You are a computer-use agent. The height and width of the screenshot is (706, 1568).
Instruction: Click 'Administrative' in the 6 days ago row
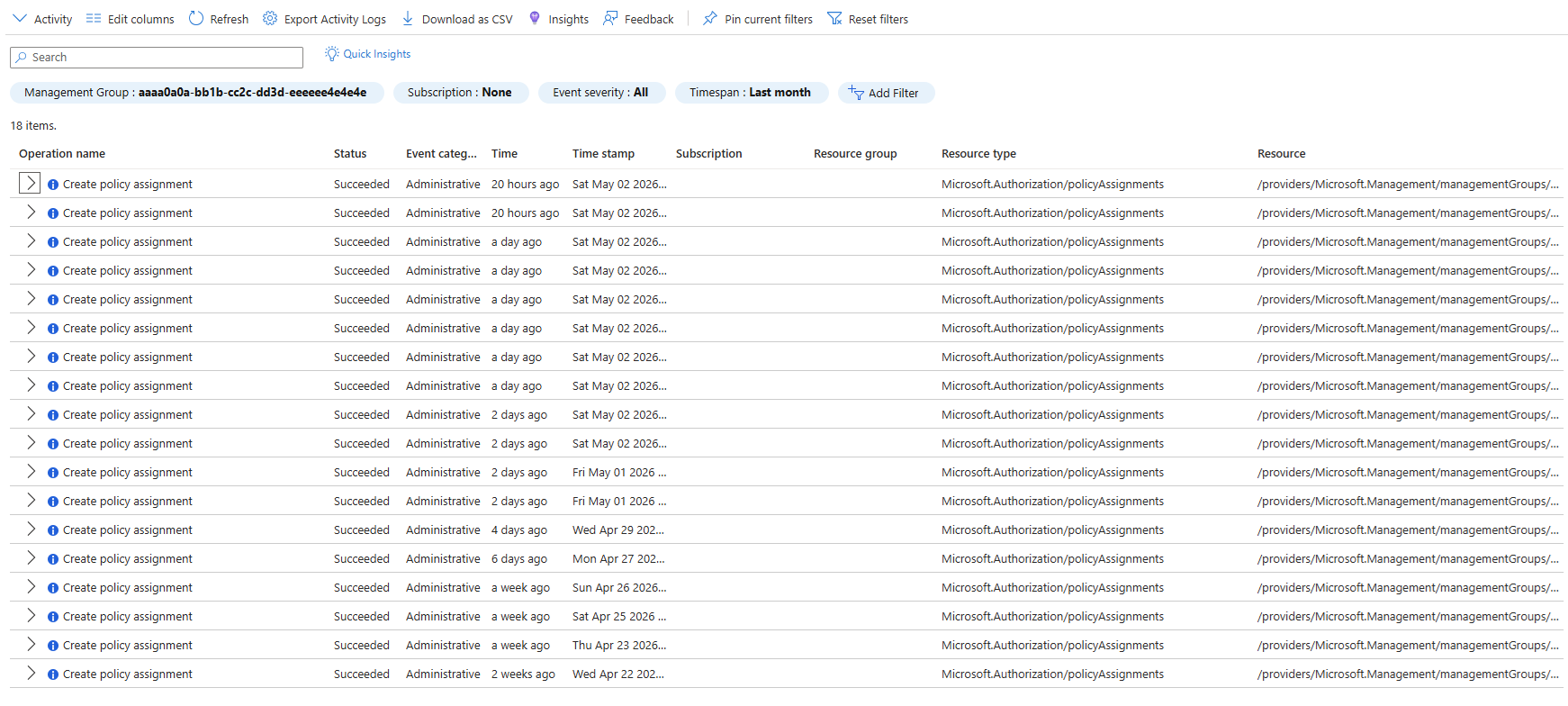[x=443, y=559]
